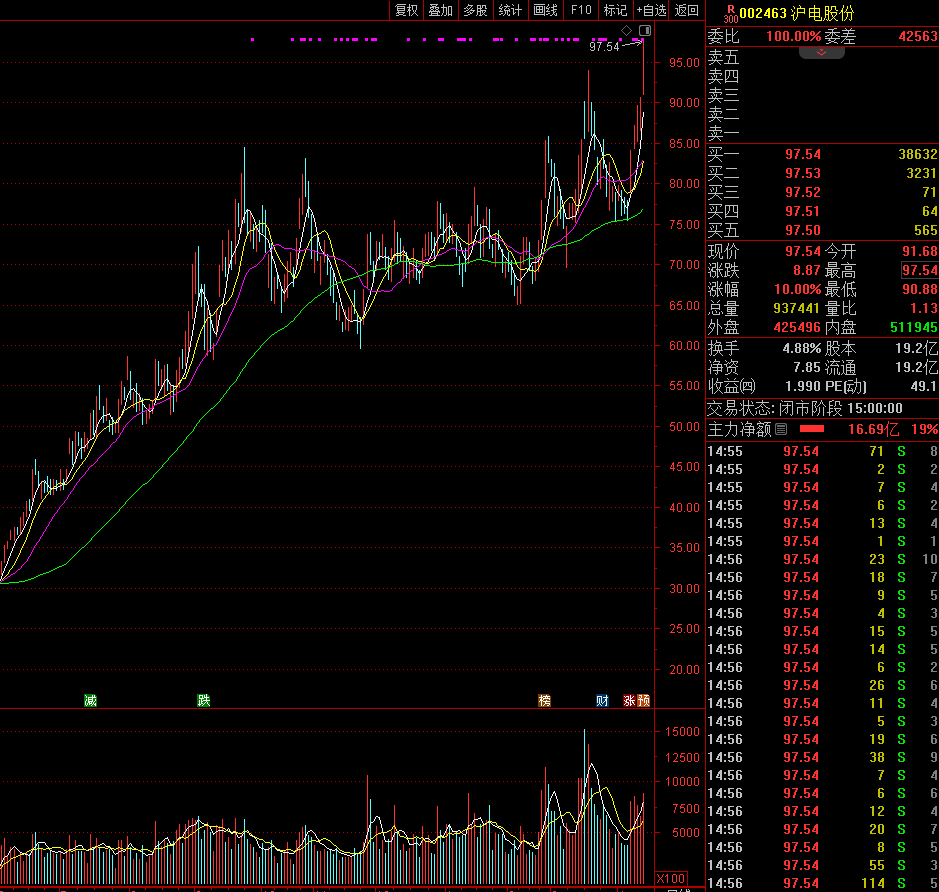Click the red 涨 event marker
Viewport: 939px width, 892px height.
[x=630, y=700]
